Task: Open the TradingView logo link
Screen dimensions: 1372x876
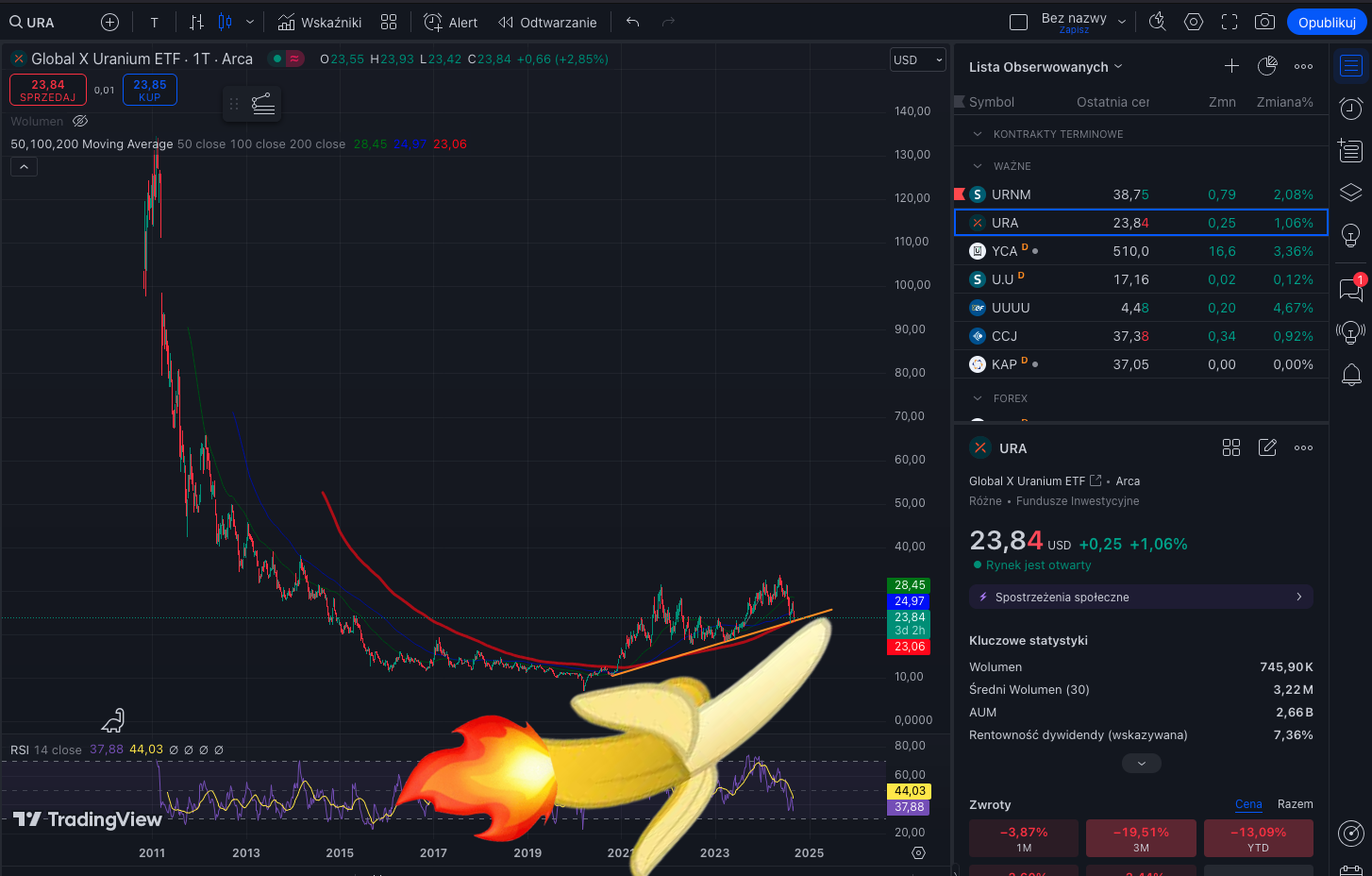Action: 88,819
